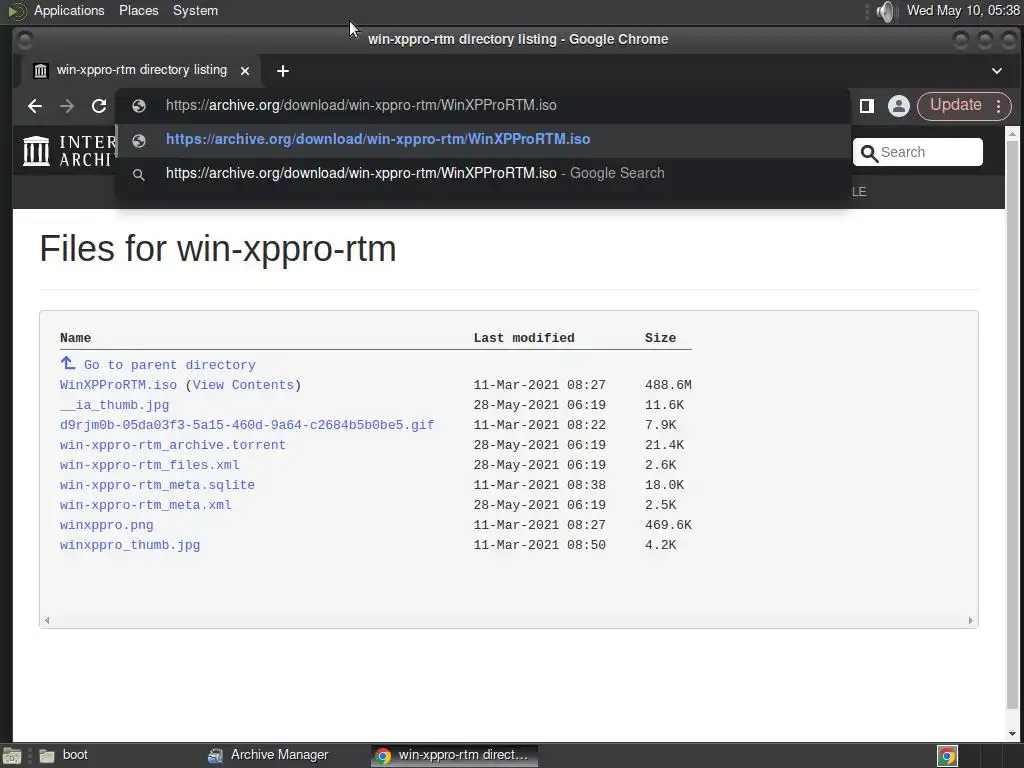
Task: Open the Chrome profile avatar
Action: pyautogui.click(x=899, y=106)
